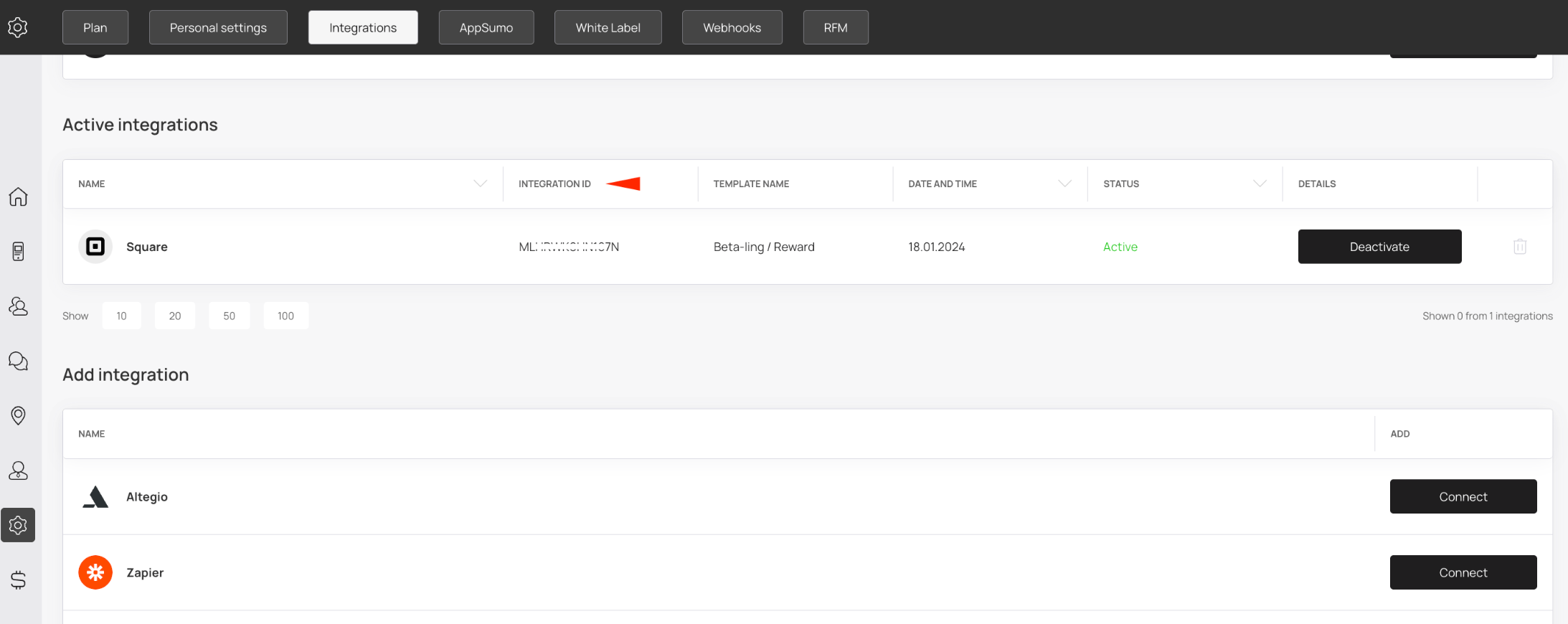The height and width of the screenshot is (624, 1568).
Task: Deactivate the Square integration
Action: coord(1379,247)
